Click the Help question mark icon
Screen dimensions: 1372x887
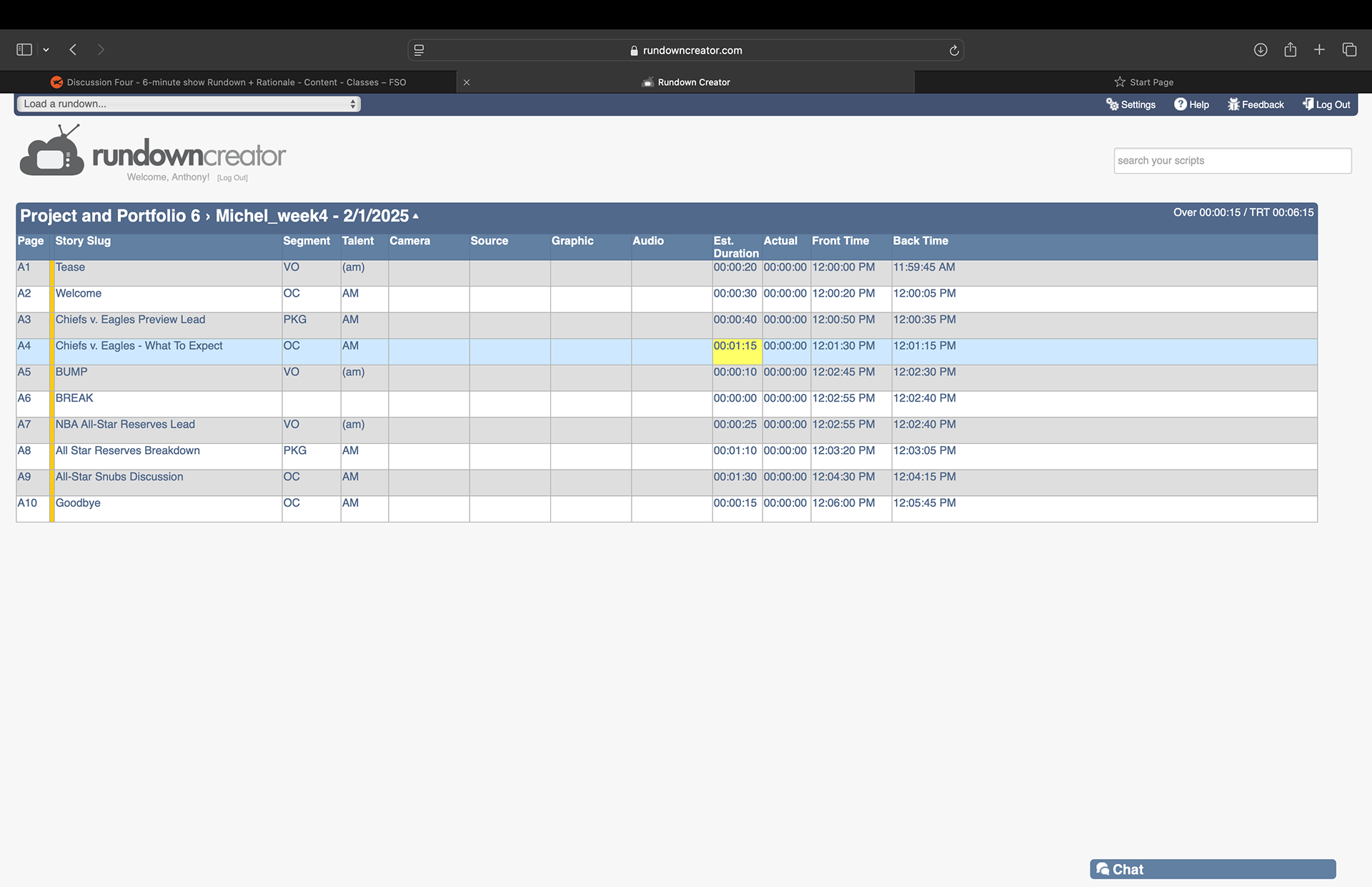1180,104
